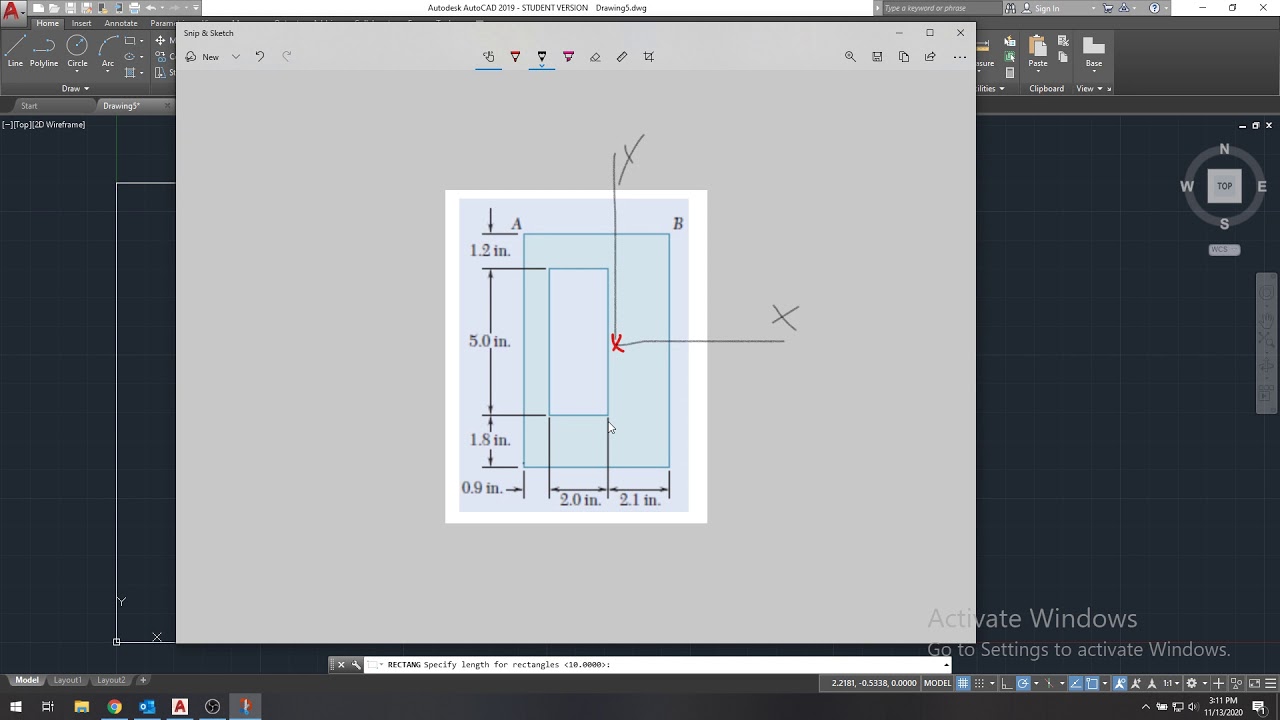Select the Line tool in AutoCAD ribbon
The image size is (1280, 720).
click(15, 50)
